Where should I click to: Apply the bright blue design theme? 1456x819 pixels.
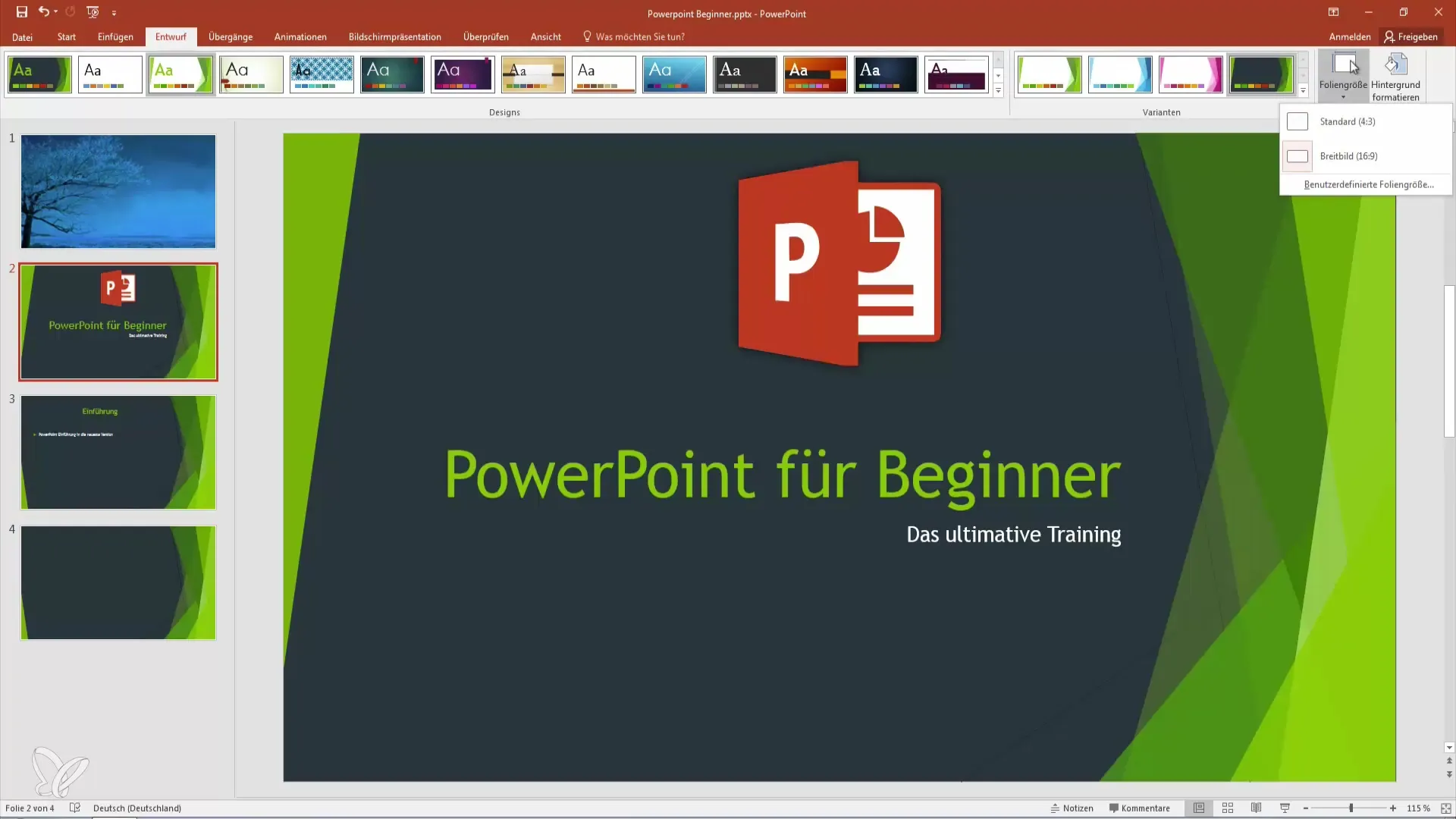(674, 74)
